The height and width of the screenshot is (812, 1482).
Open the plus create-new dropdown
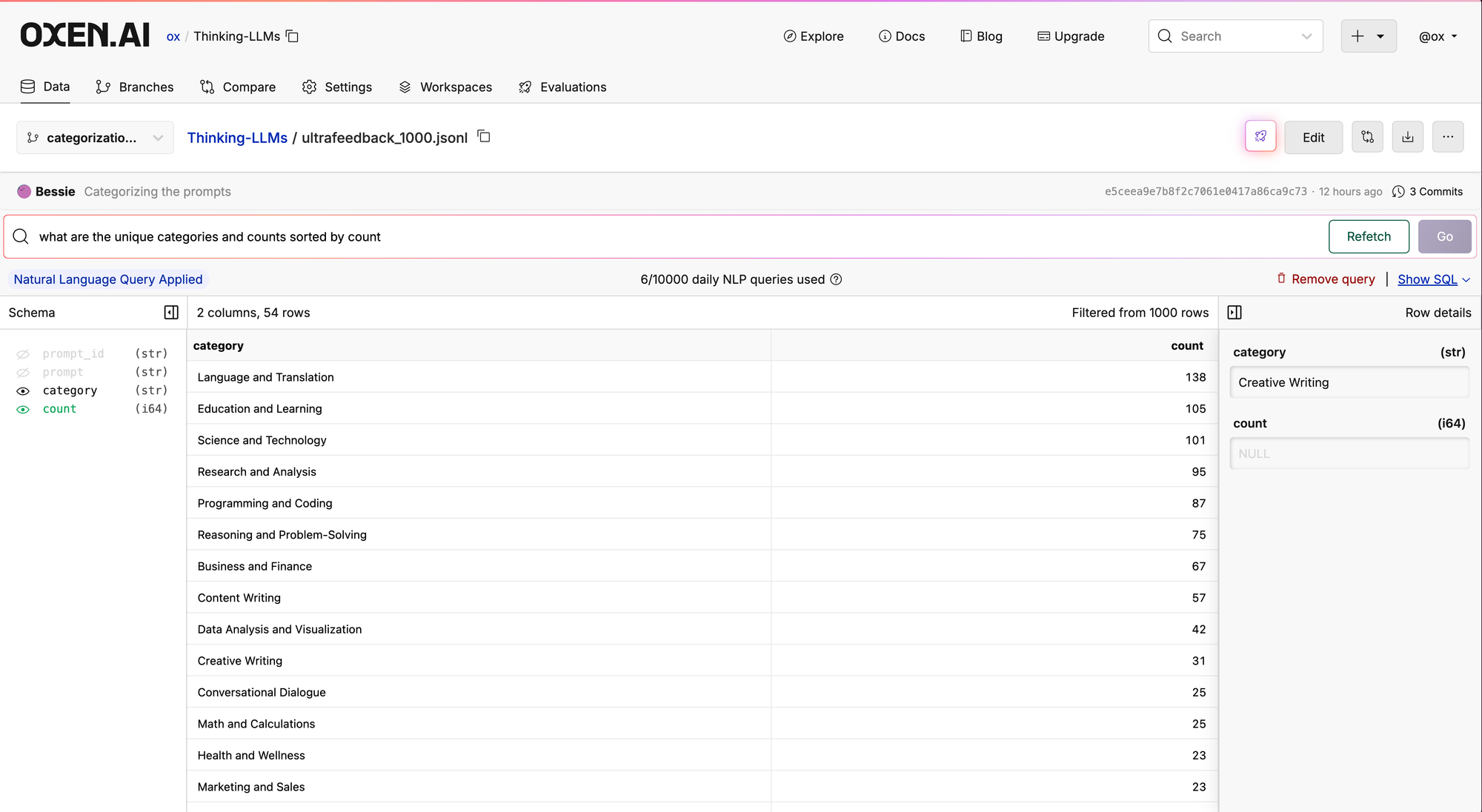[1368, 36]
